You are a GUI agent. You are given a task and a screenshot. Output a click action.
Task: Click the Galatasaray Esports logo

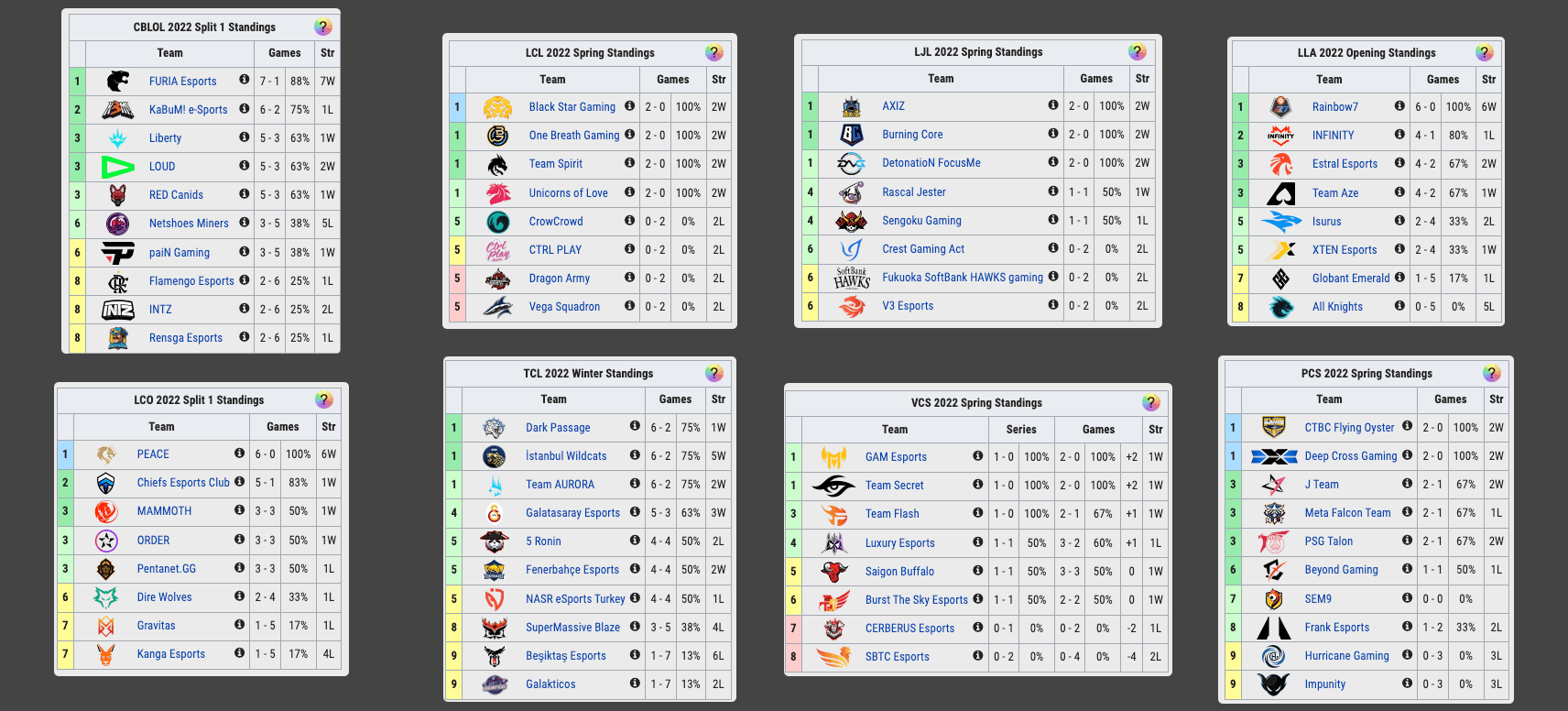pyautogui.click(x=495, y=513)
